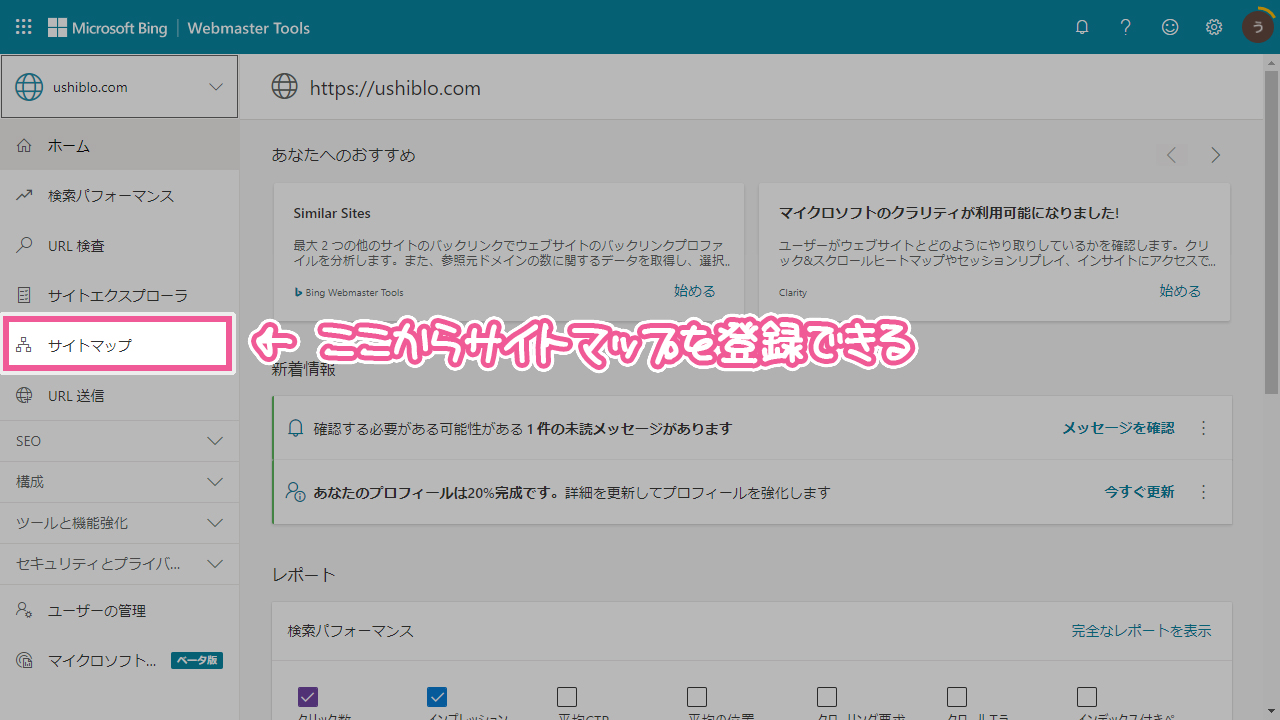
Task: Expand the 構成 section
Action: 119,482
